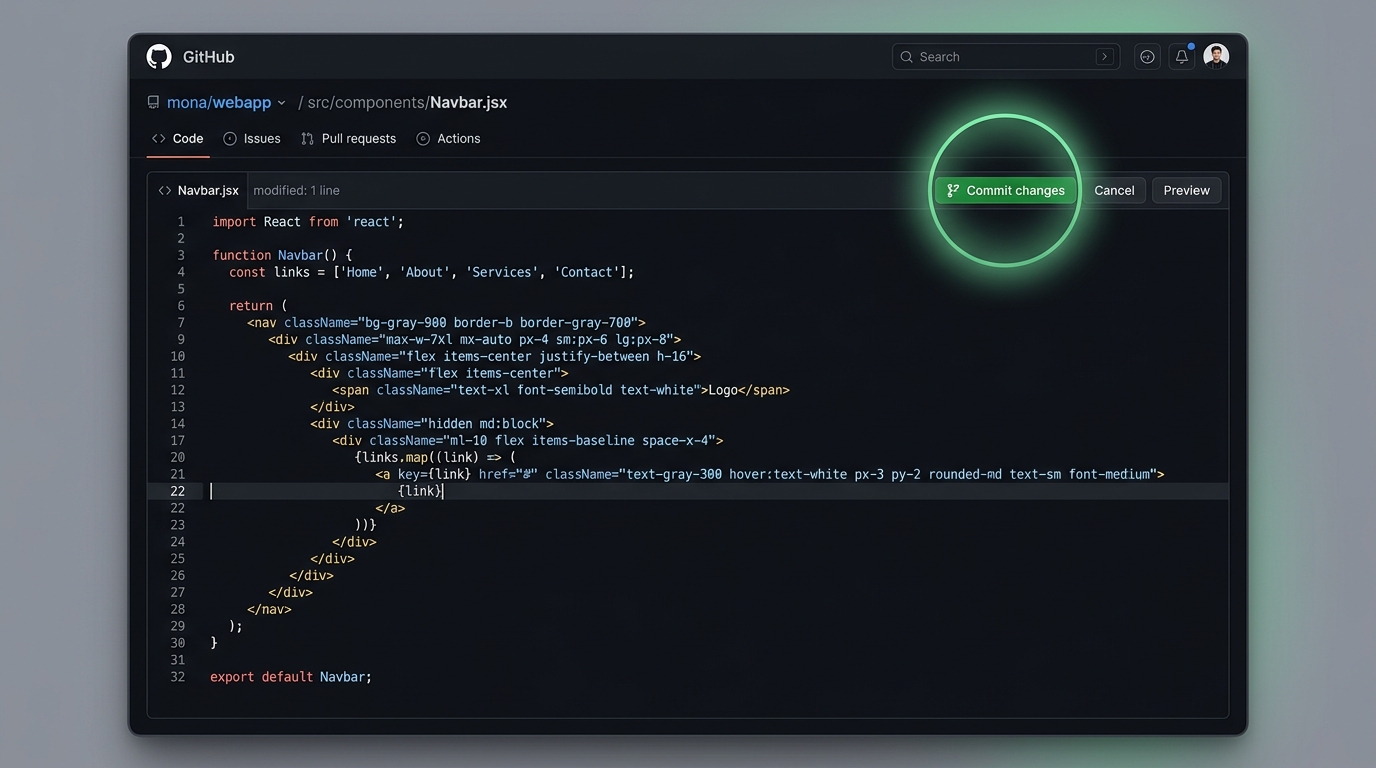Click the 'function Navbar() {' code line
Viewport: 1376px width, 768px height.
pos(282,255)
